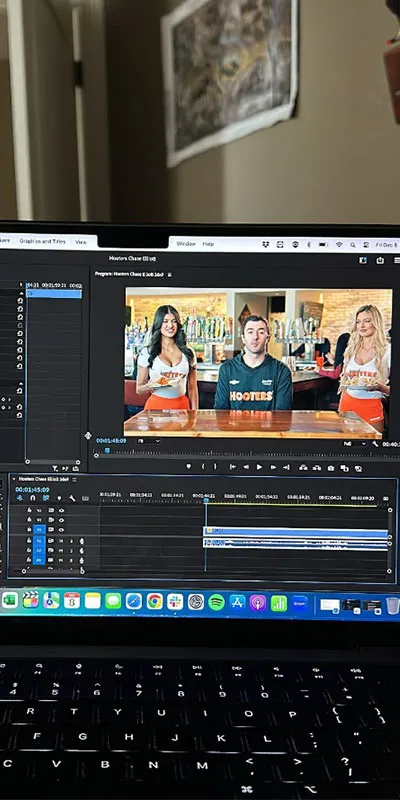Add a marker from timeline toolbar

[59, 498]
